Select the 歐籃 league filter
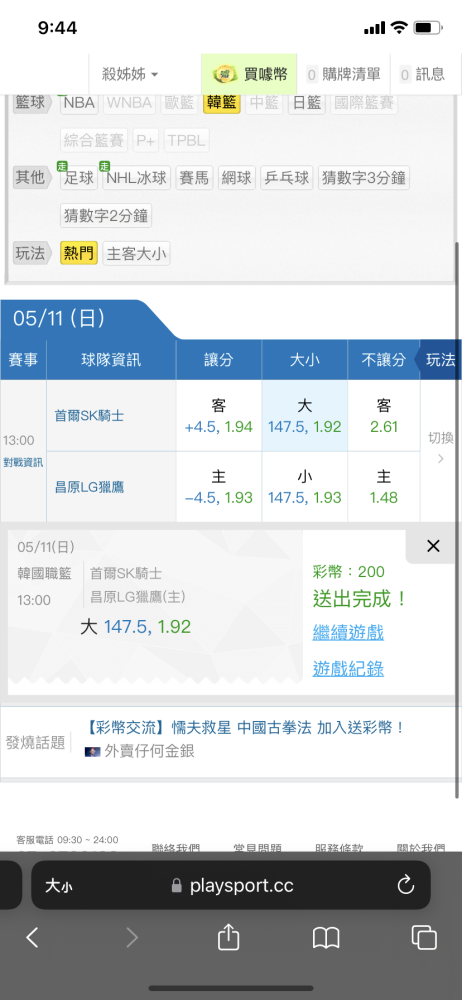Image resolution: width=462 pixels, height=1000 pixels. click(180, 103)
